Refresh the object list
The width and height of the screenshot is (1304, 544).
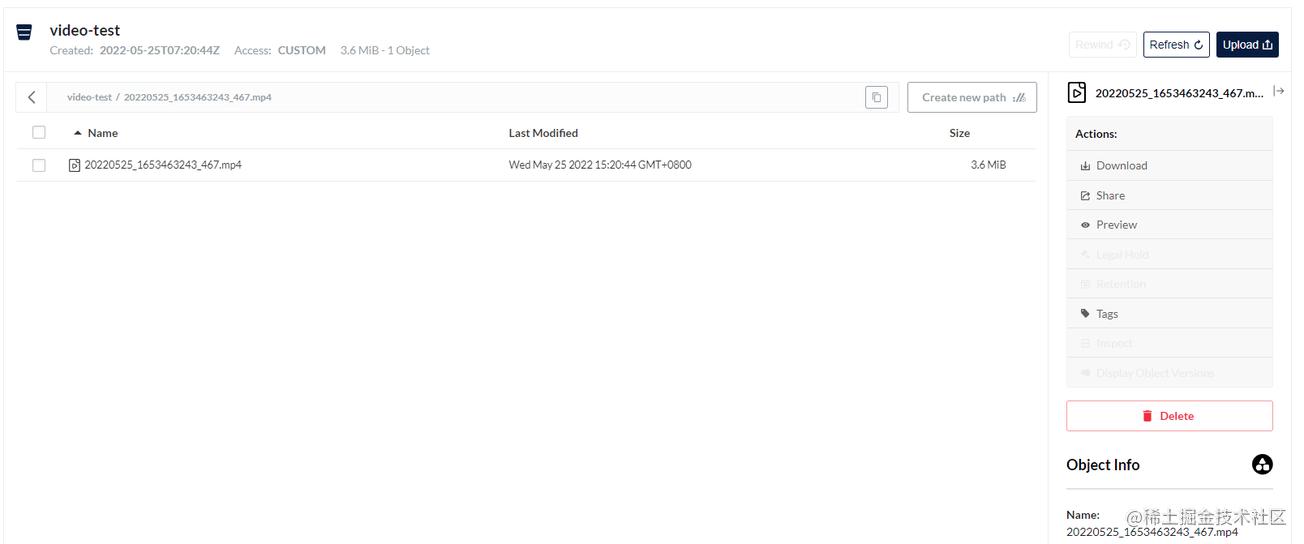[1176, 45]
